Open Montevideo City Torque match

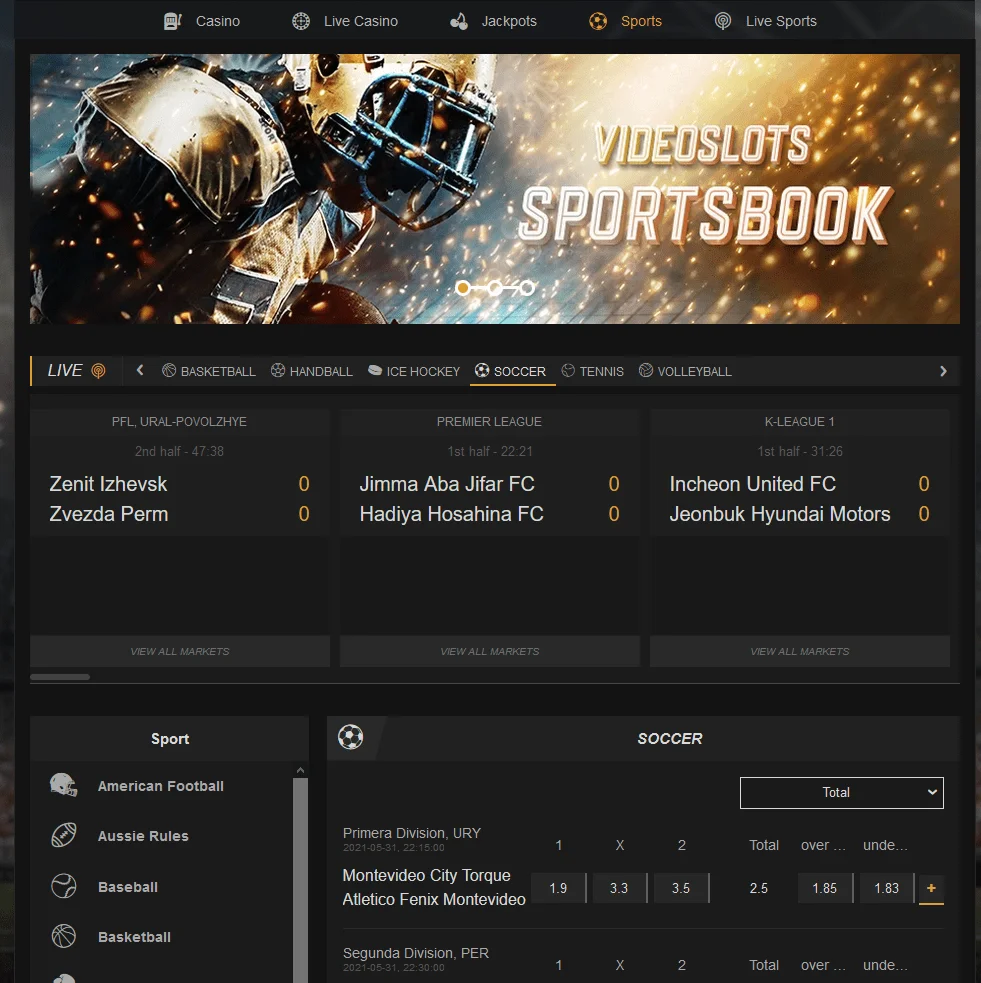pyautogui.click(x=434, y=887)
